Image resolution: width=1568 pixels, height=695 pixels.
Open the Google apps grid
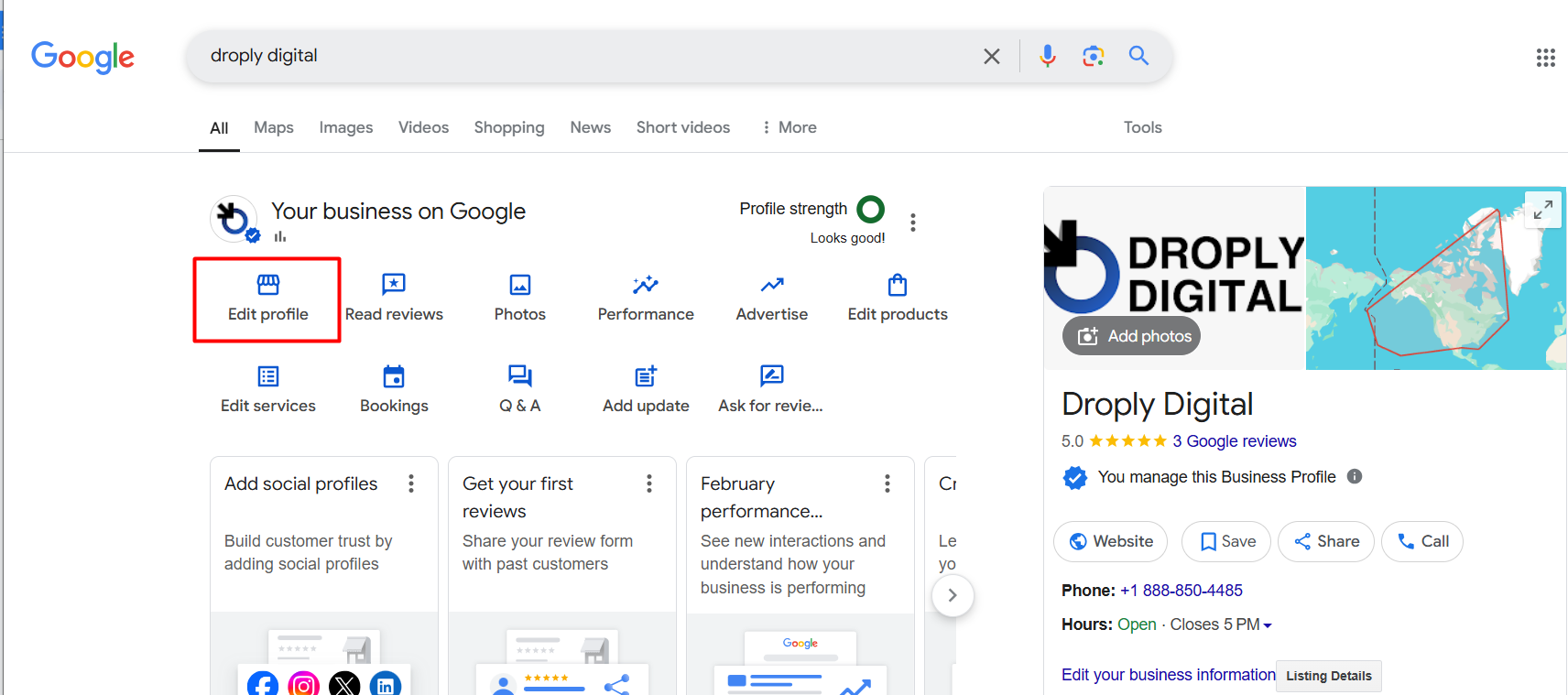(x=1545, y=58)
